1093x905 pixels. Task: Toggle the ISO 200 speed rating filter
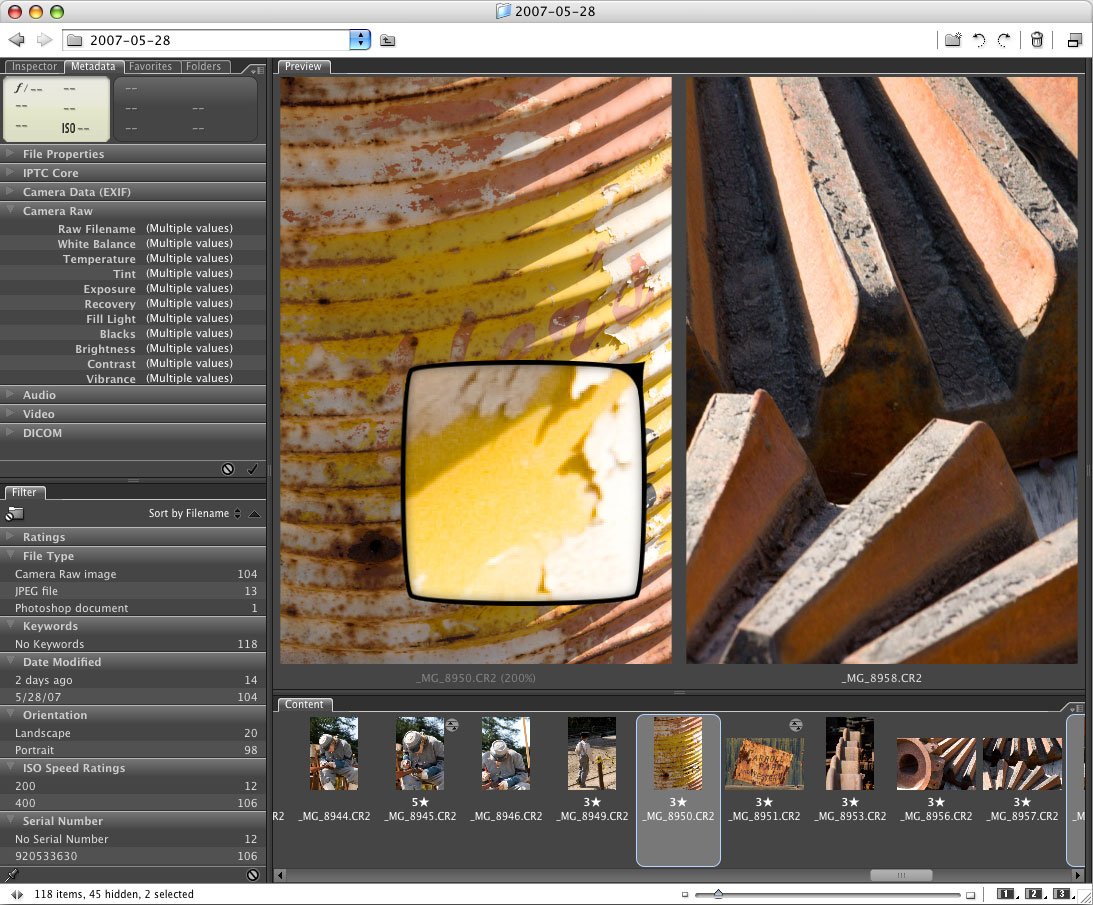pos(25,786)
